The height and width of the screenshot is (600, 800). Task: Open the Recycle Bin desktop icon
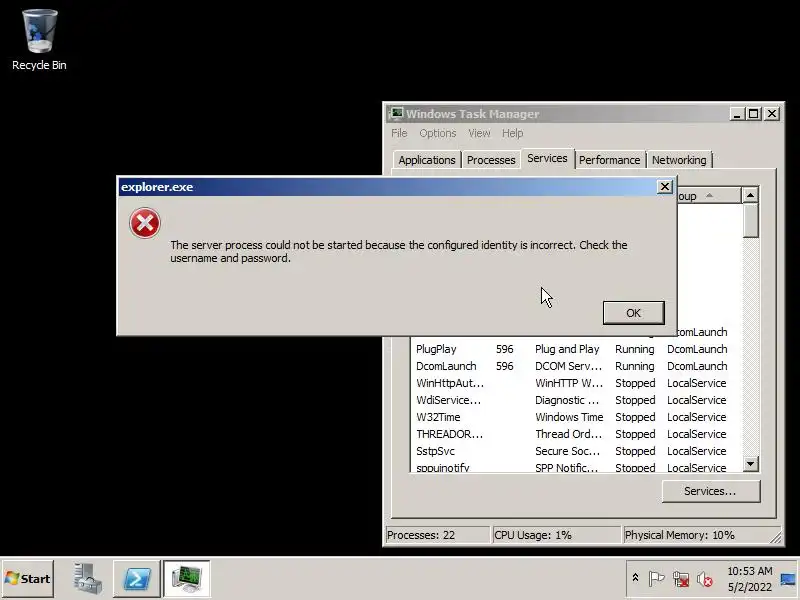click(39, 40)
